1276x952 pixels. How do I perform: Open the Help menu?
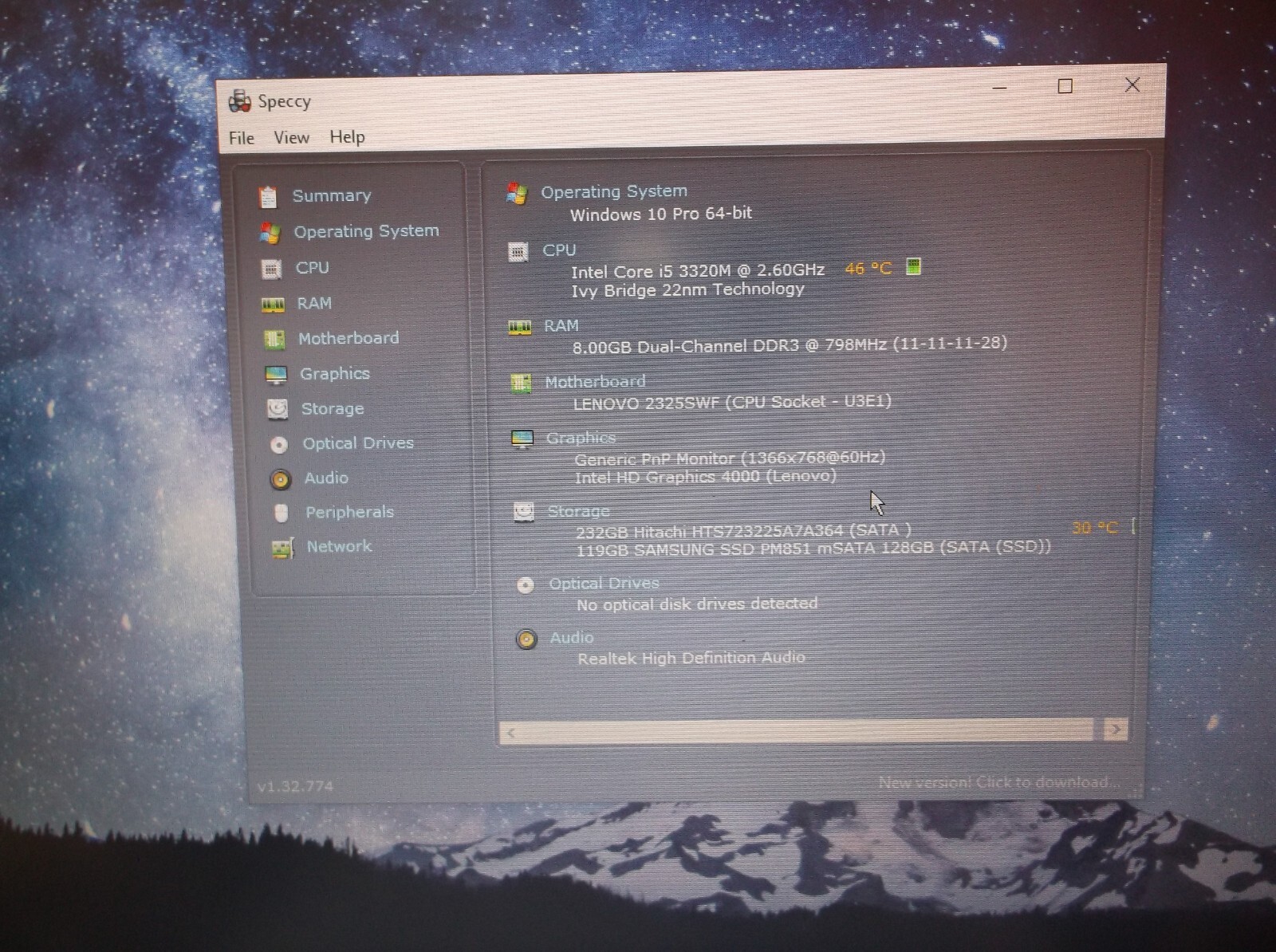(347, 136)
